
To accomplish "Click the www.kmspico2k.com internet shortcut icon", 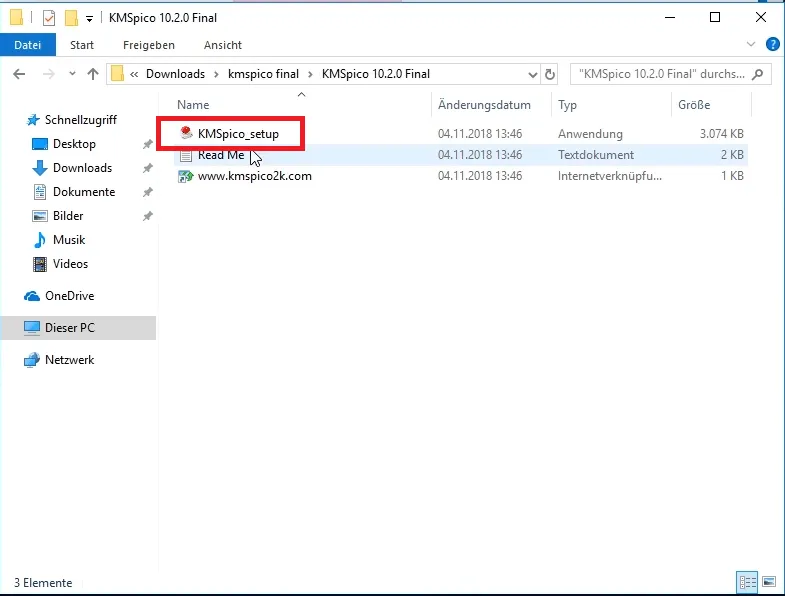I will click(186, 176).
